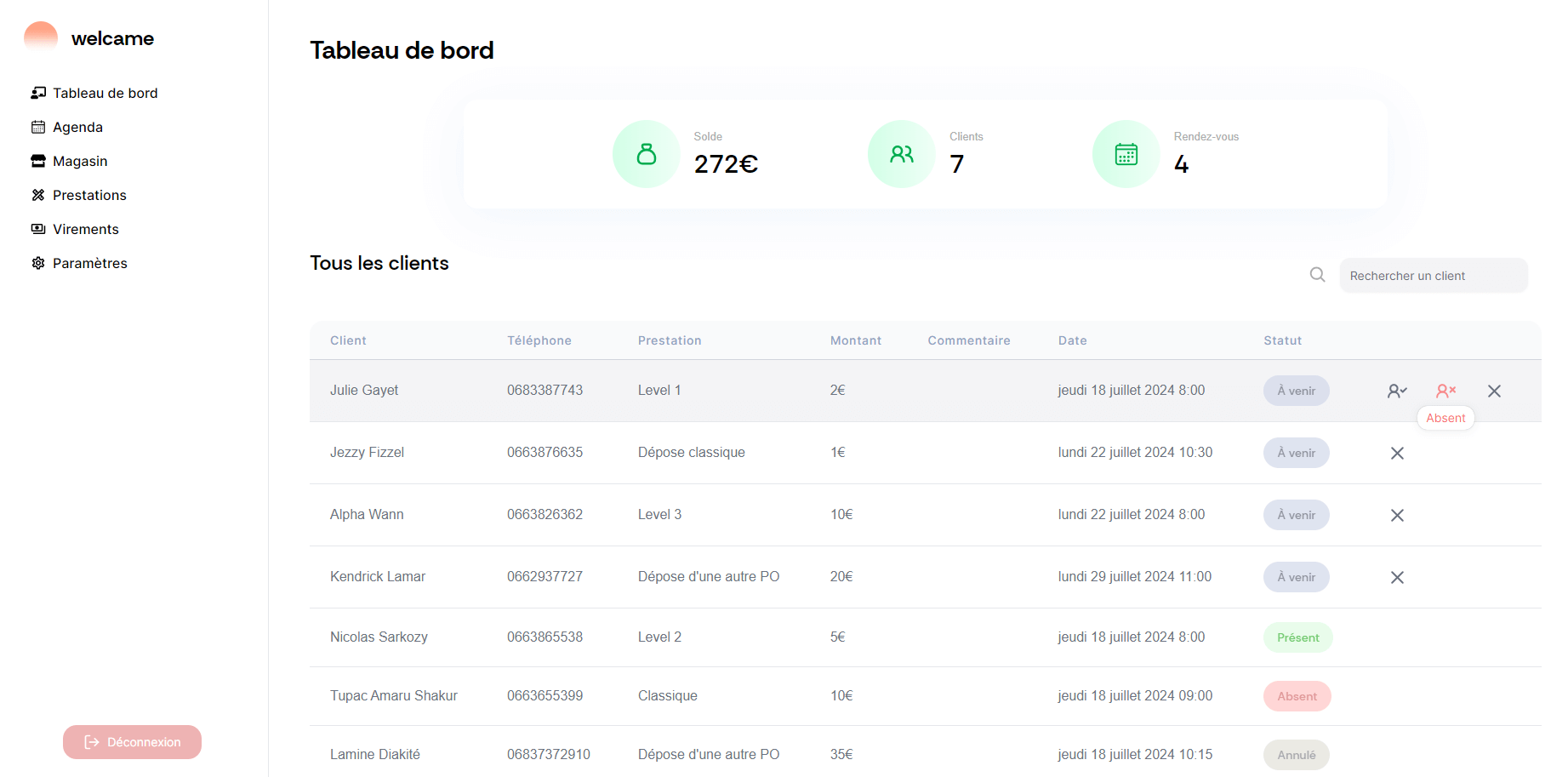
Task: Click the Rendez-vous calendar icon
Action: click(x=1126, y=154)
